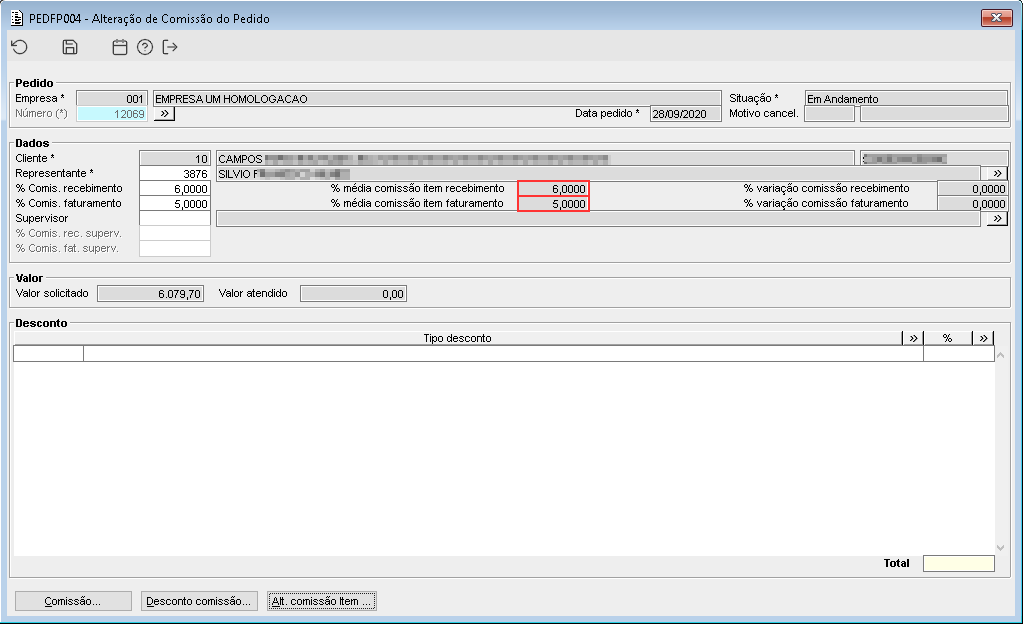
Task: Close the PEDFP004 window
Action: (x=996, y=18)
